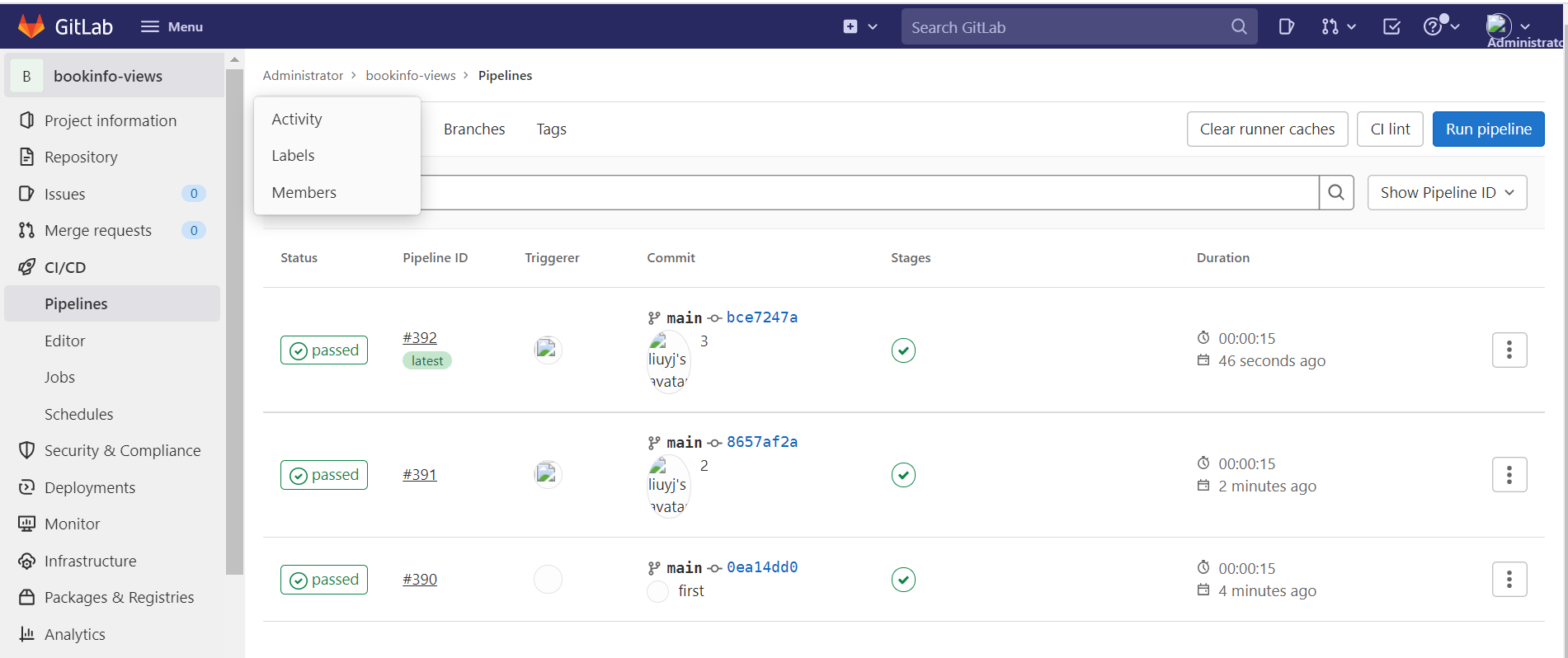
Task: Click the Infrastructure sidebar icon
Action: (x=26, y=561)
